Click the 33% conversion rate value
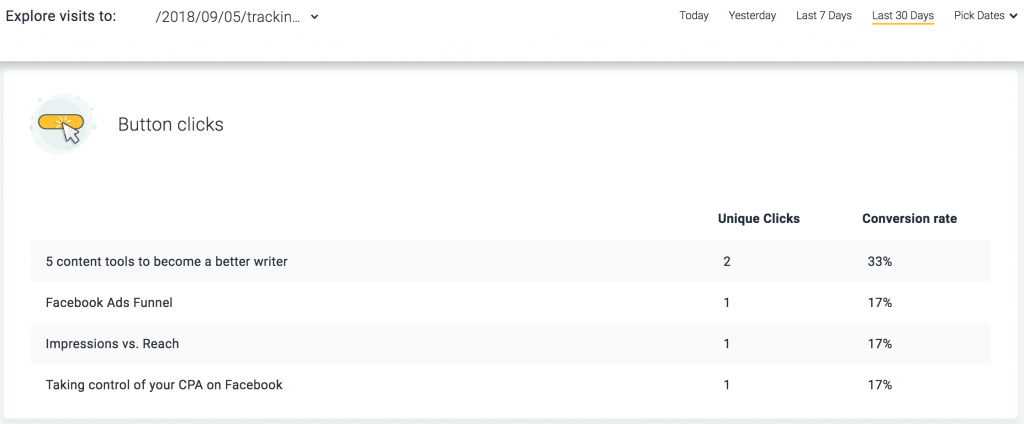Image resolution: width=1024 pixels, height=424 pixels. coord(880,261)
